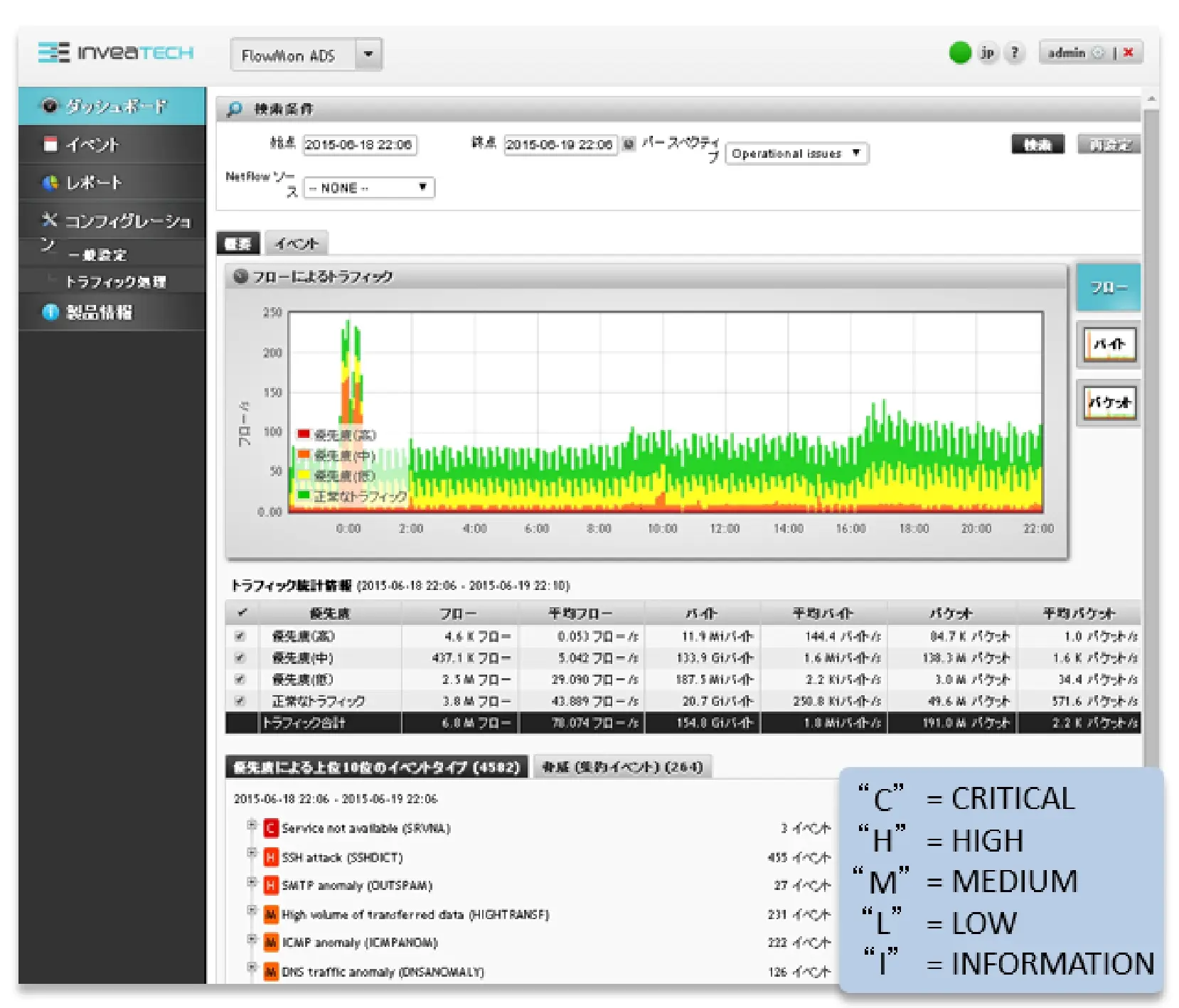Expand the SMTP anomaly (OUTSPAM) row
Screen dimensions: 1179x1008
[x=251, y=881]
